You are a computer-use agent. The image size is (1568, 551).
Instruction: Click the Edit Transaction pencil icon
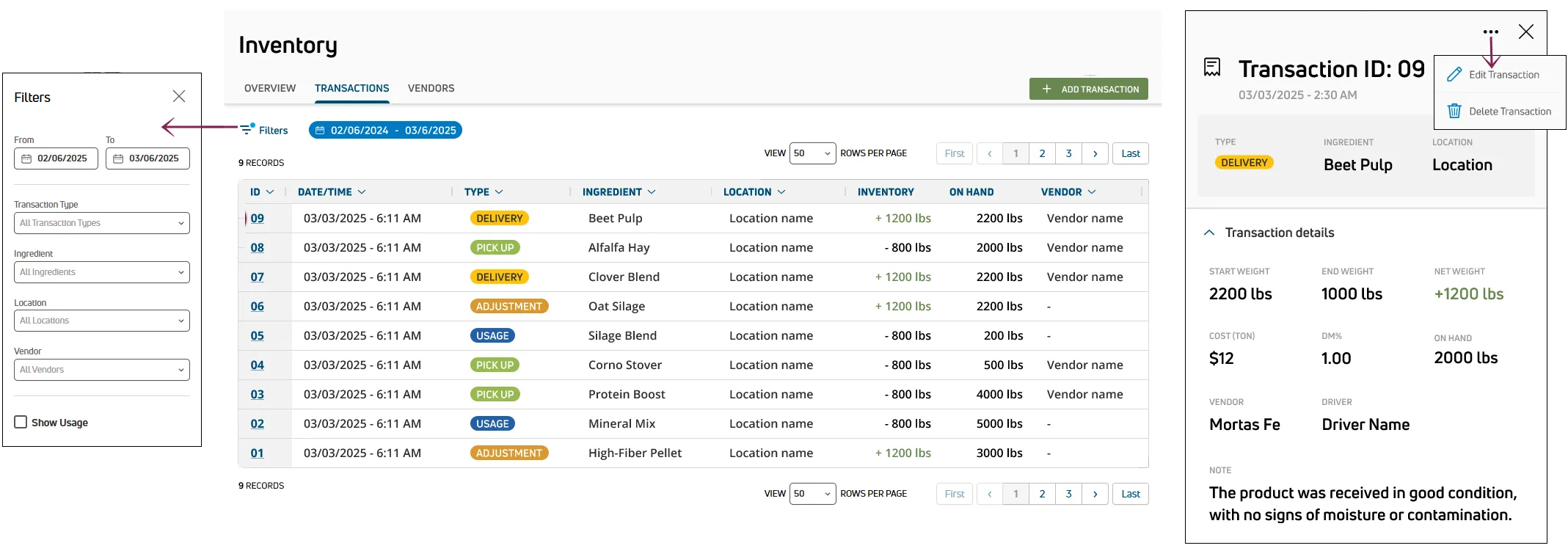click(1454, 74)
